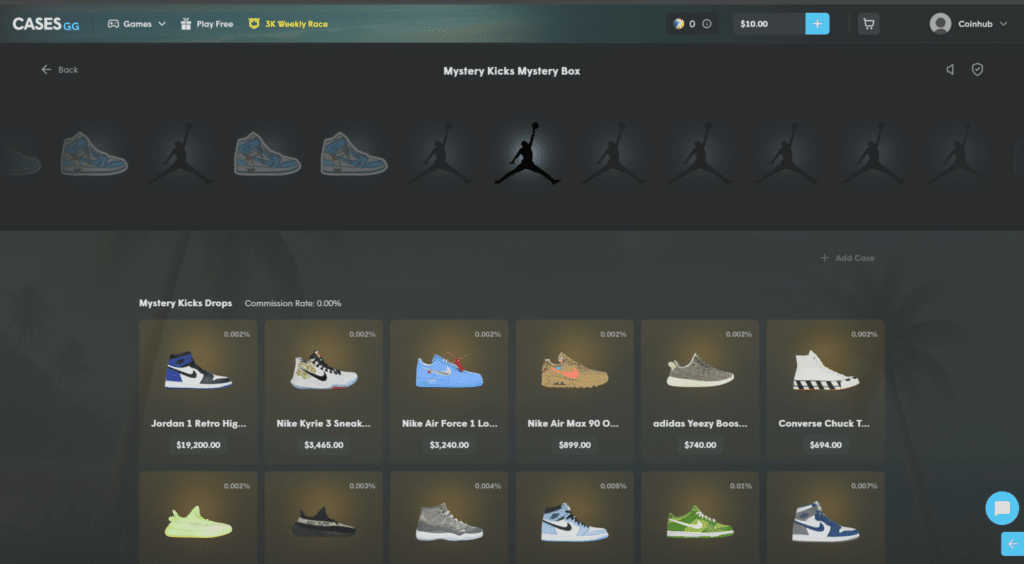Open the live chat bubble

[x=1002, y=508]
